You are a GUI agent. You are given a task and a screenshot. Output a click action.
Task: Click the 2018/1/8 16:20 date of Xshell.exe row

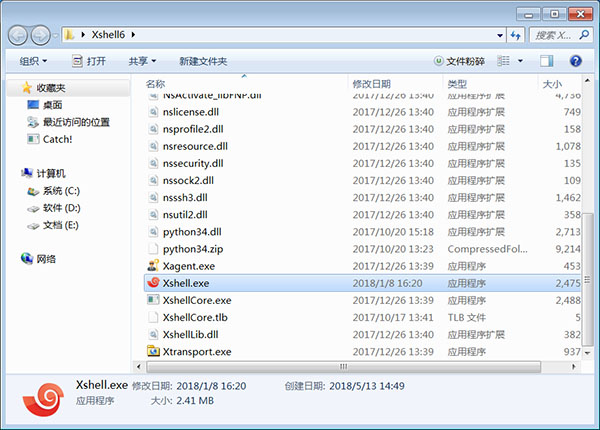pos(387,283)
